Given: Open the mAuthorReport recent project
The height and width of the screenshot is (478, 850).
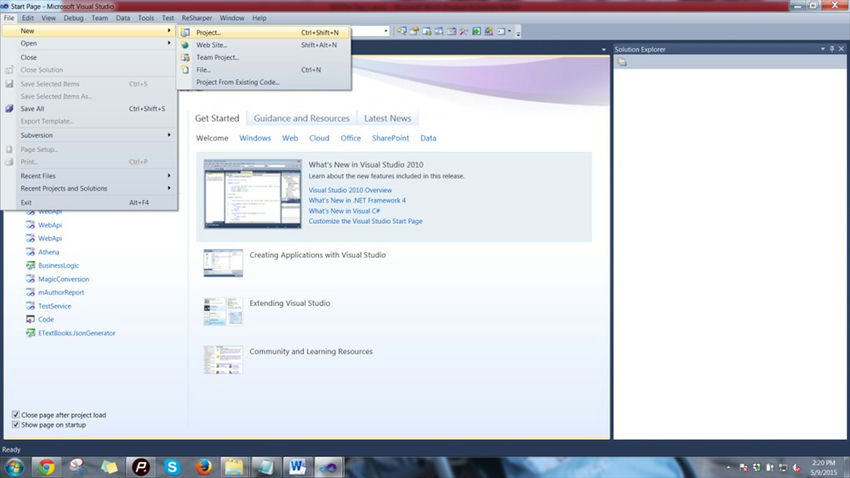Looking at the screenshot, I should (61, 293).
